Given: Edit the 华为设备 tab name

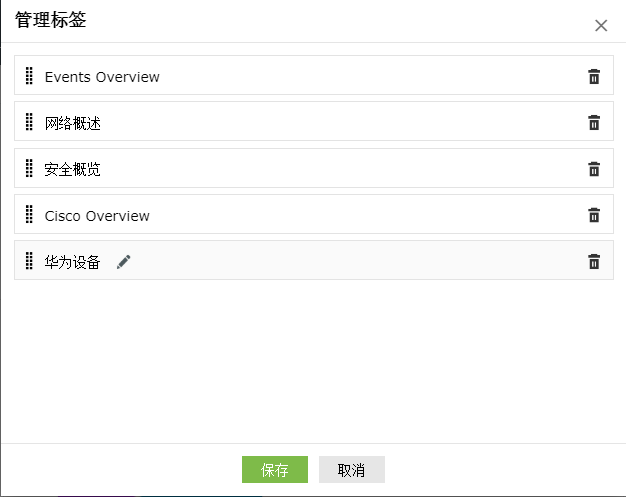Looking at the screenshot, I should coord(124,262).
